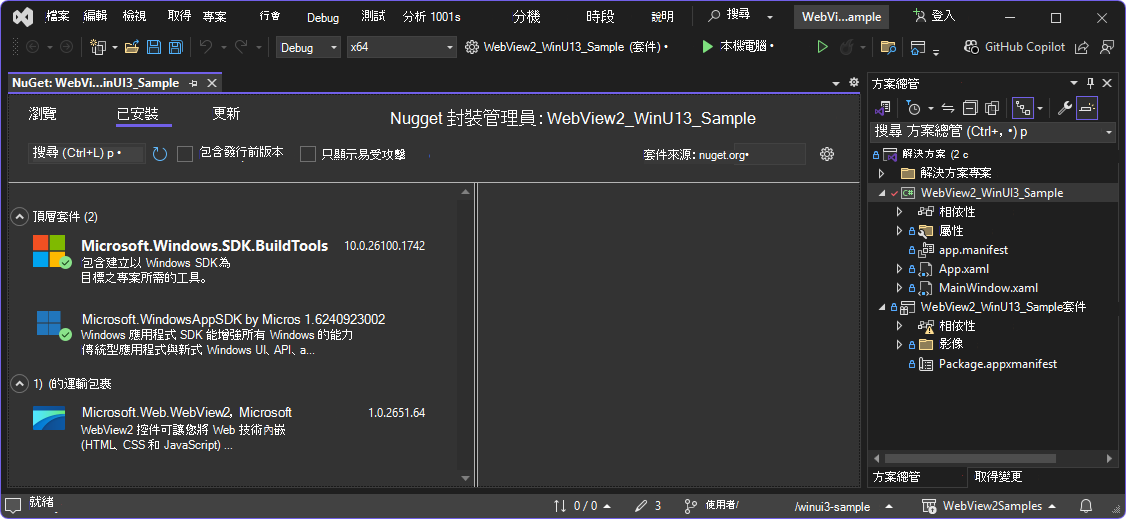This screenshot has height=519, width=1126.
Task: Switch to the 瀏覽 tab
Action: pyautogui.click(x=42, y=113)
